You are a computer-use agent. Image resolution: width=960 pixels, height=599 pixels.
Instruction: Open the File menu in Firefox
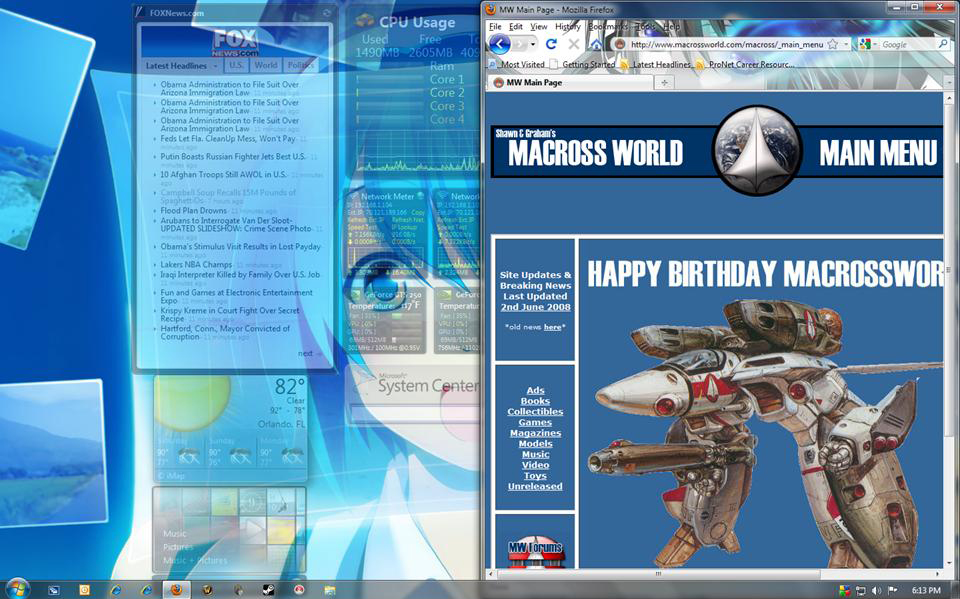pos(495,26)
